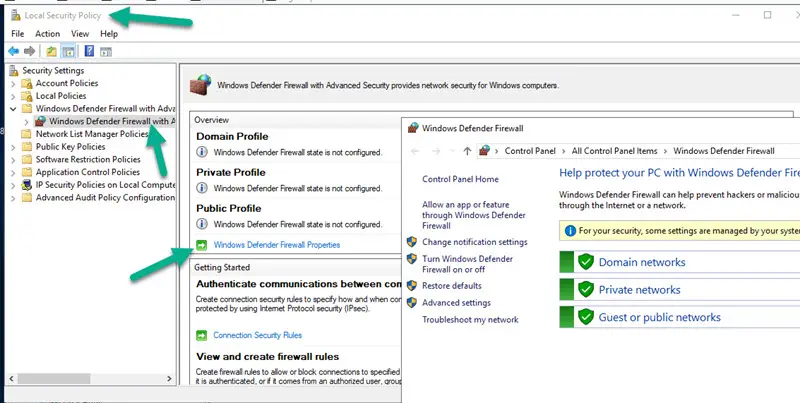Click the tree pane horizontal scrollbar right arrow
Screen dimensions: 800x403
(169, 379)
